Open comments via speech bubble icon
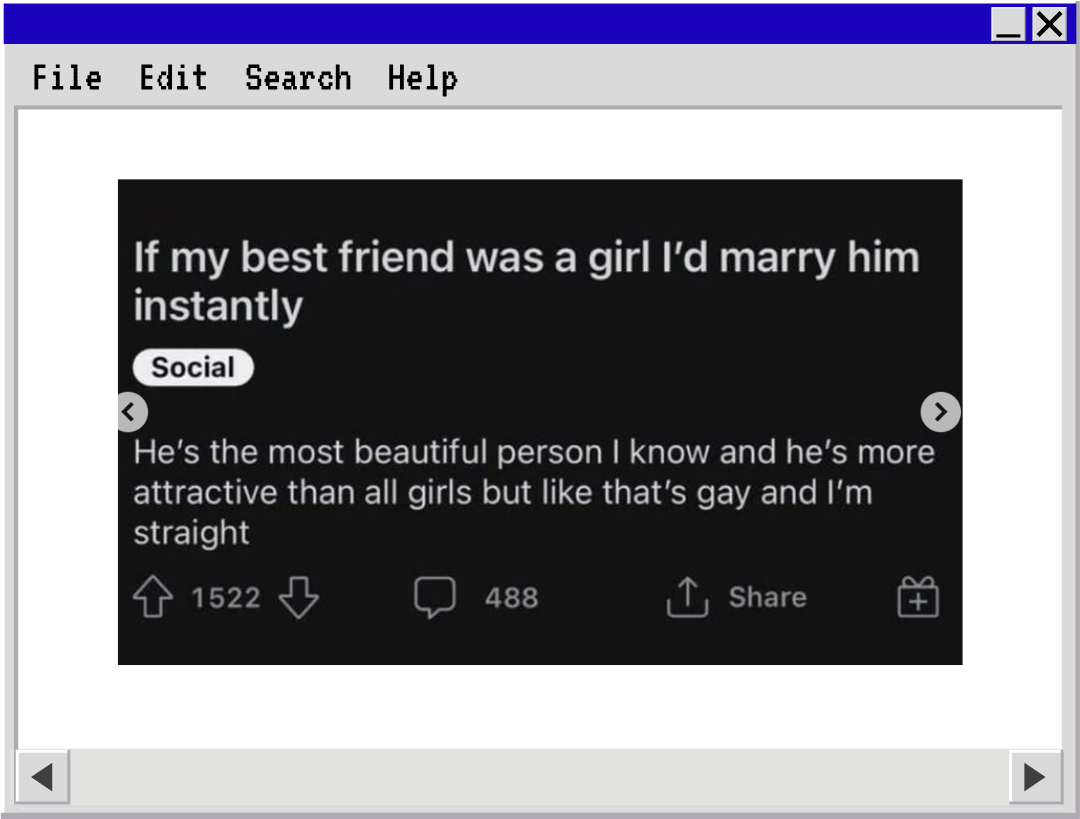 click(435, 598)
